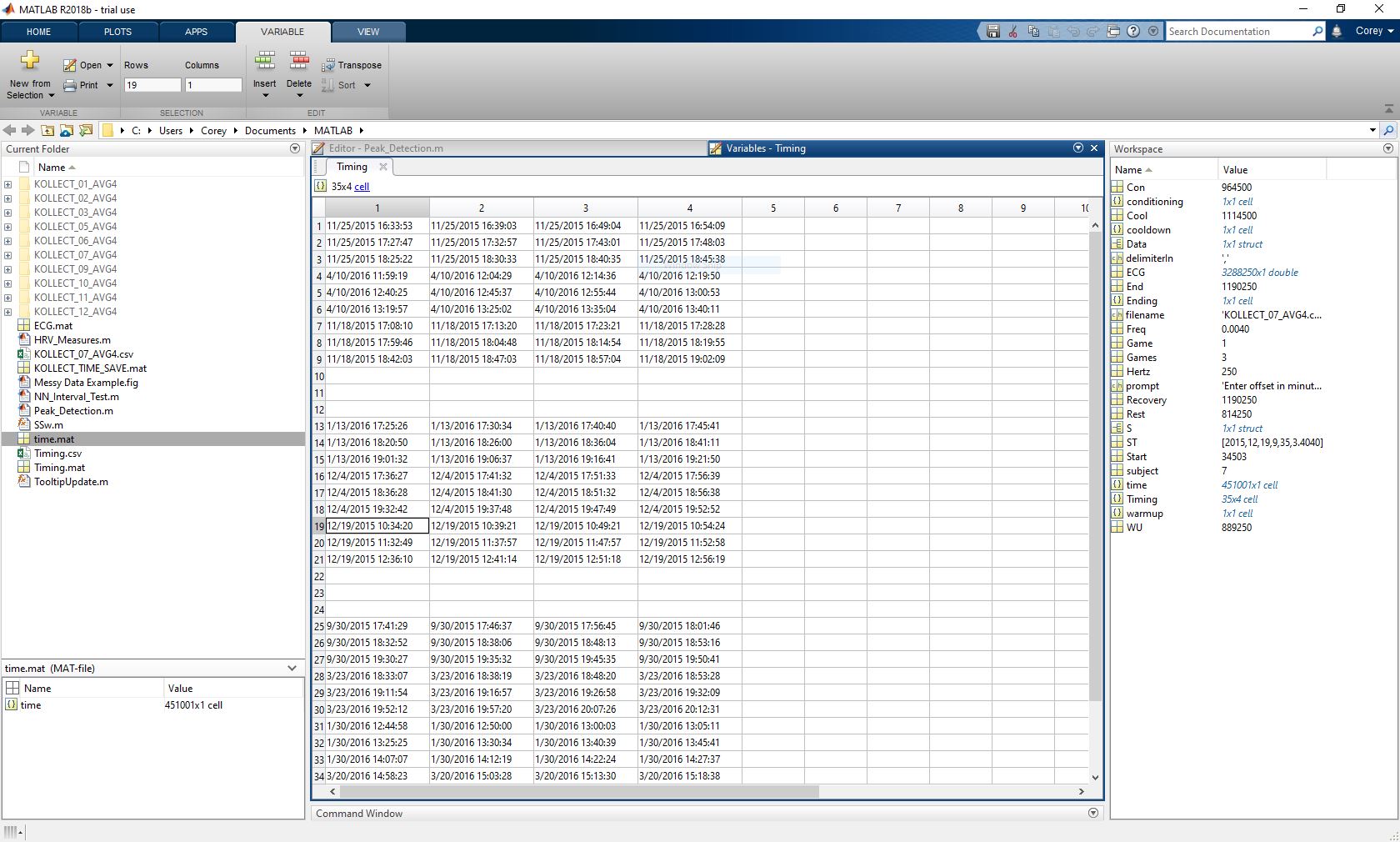This screenshot has width=1400, height=842.
Task: Click Transpose in the Edit section
Action: coord(352,65)
